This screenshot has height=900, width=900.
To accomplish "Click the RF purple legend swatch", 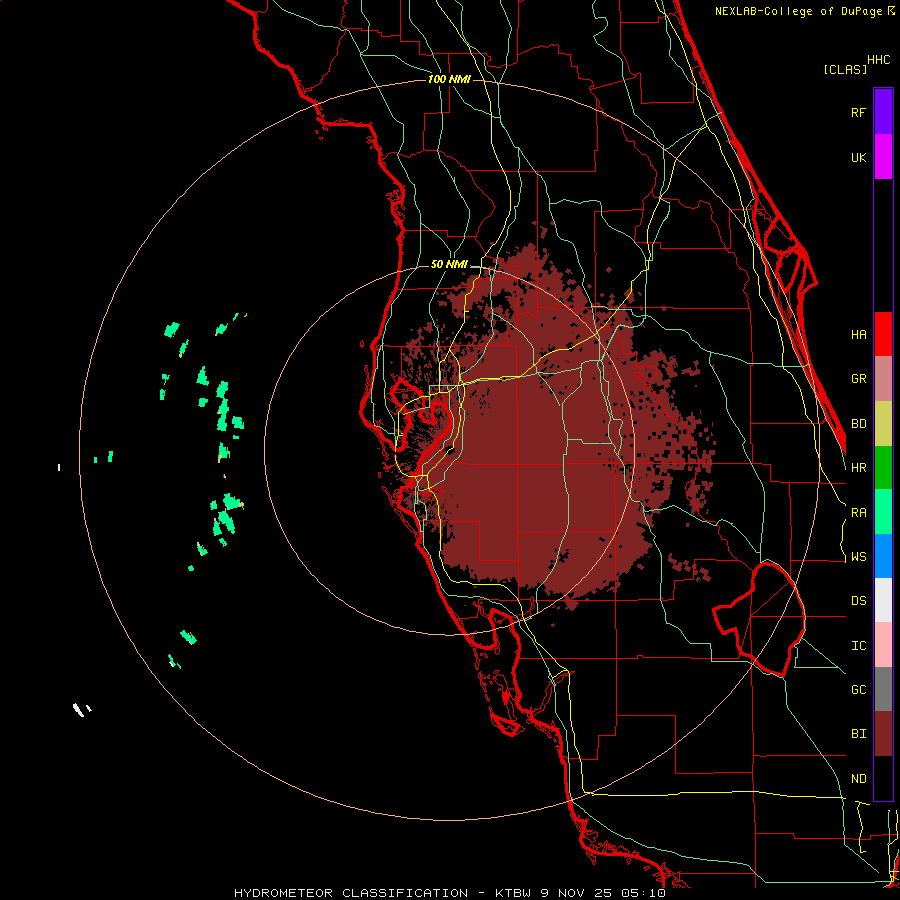I will pyautogui.click(x=883, y=112).
